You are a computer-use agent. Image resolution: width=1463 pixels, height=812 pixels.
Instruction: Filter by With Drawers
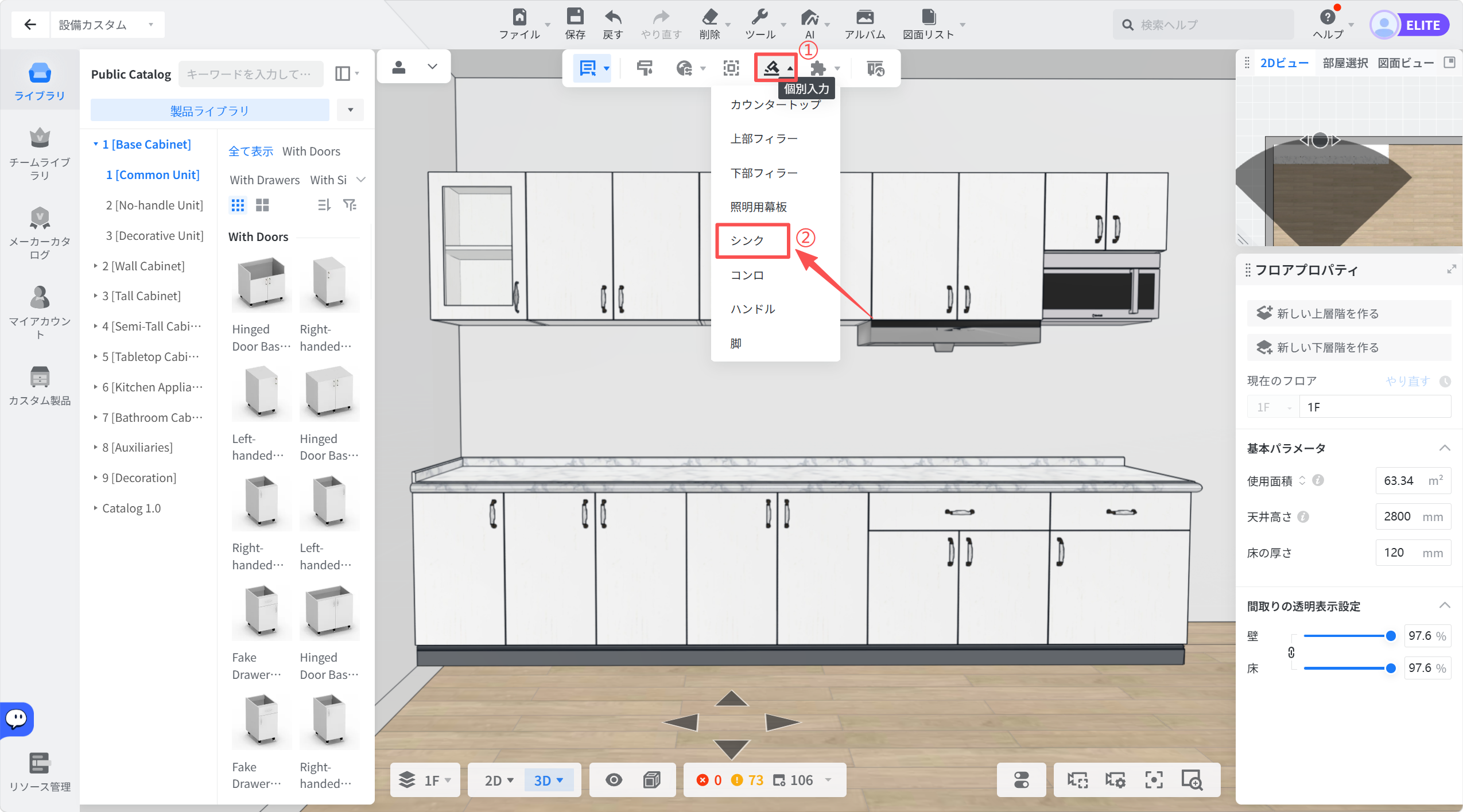[x=265, y=180]
